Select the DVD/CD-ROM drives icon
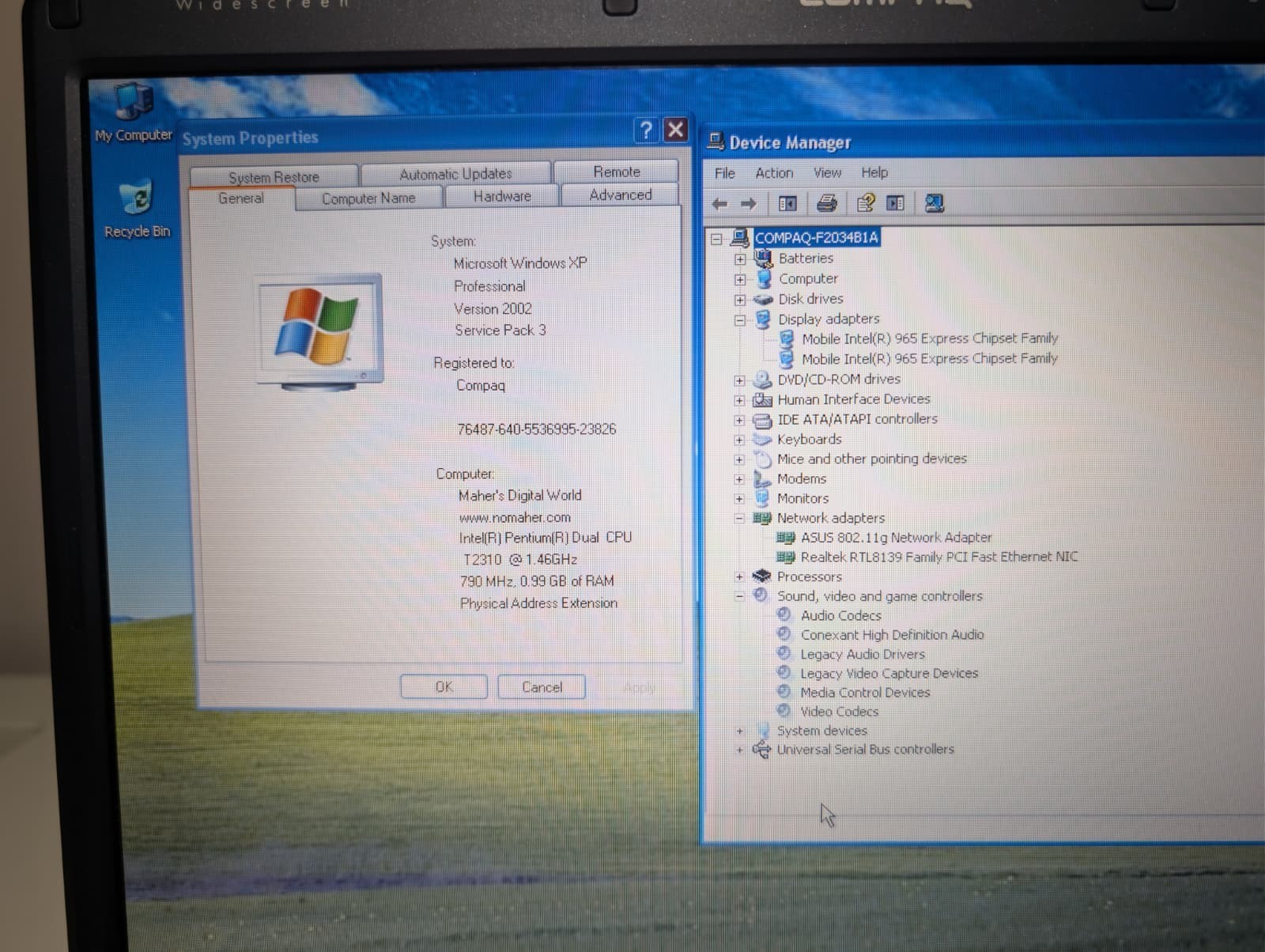The width and height of the screenshot is (1265, 952). tap(763, 380)
